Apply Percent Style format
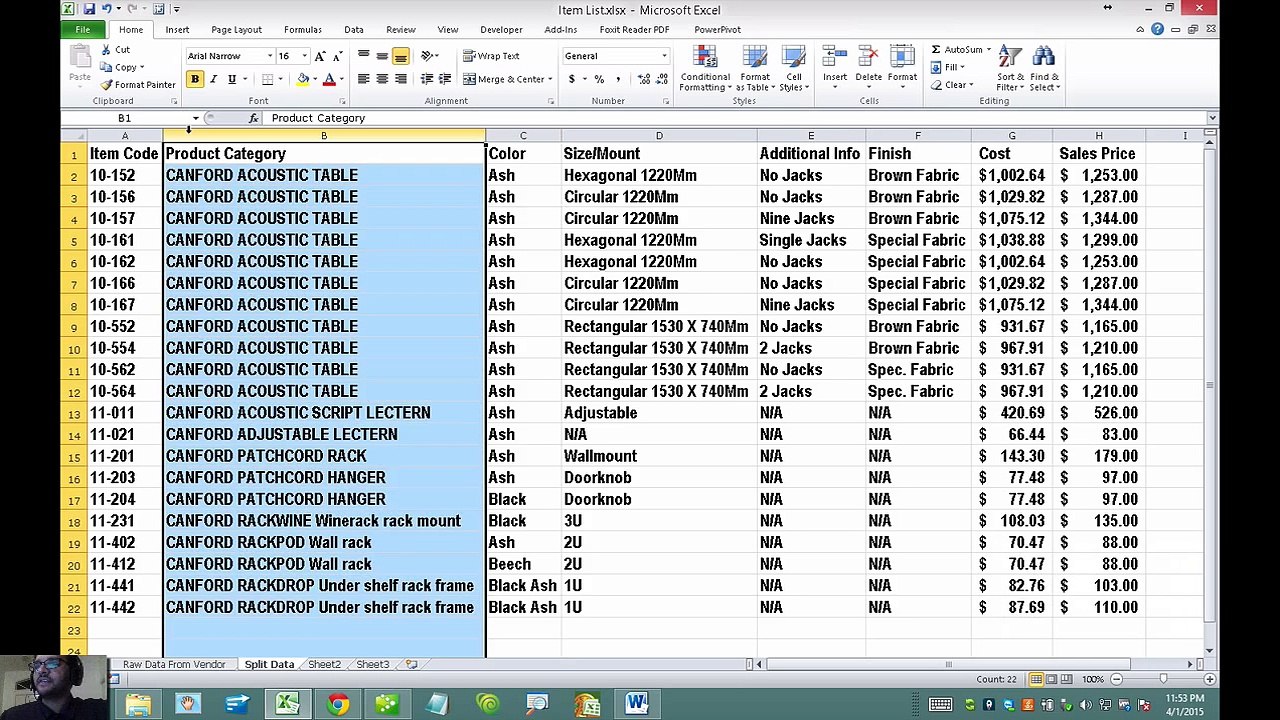 (x=599, y=79)
